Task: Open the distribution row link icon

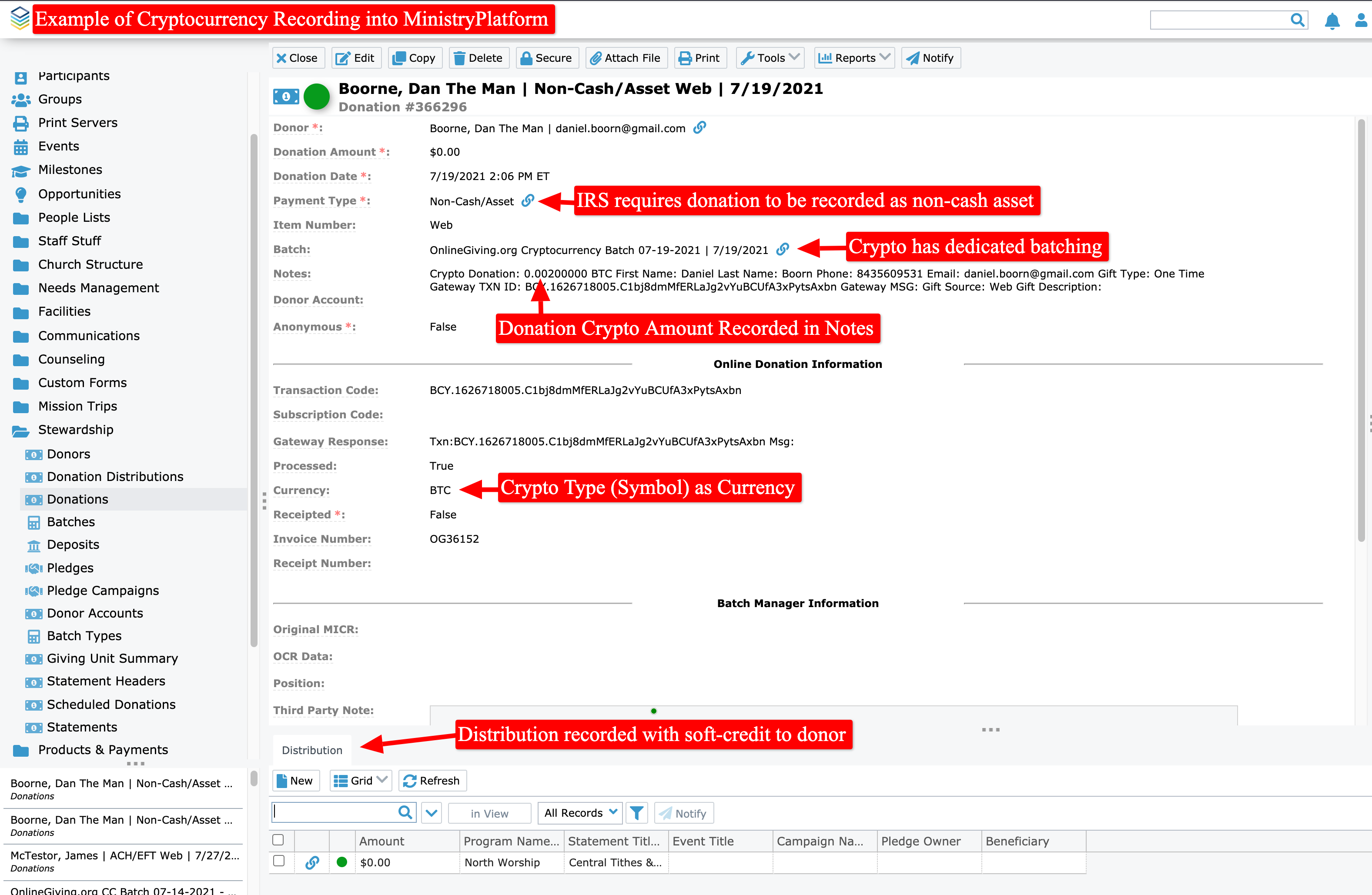Action: (312, 862)
